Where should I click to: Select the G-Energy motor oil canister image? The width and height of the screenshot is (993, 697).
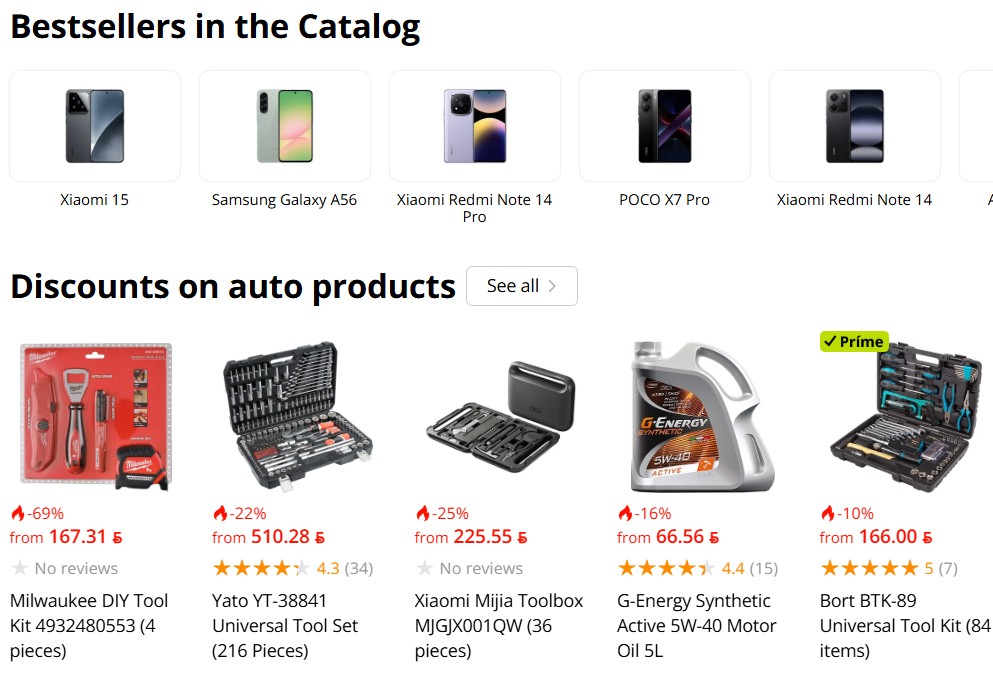(703, 417)
